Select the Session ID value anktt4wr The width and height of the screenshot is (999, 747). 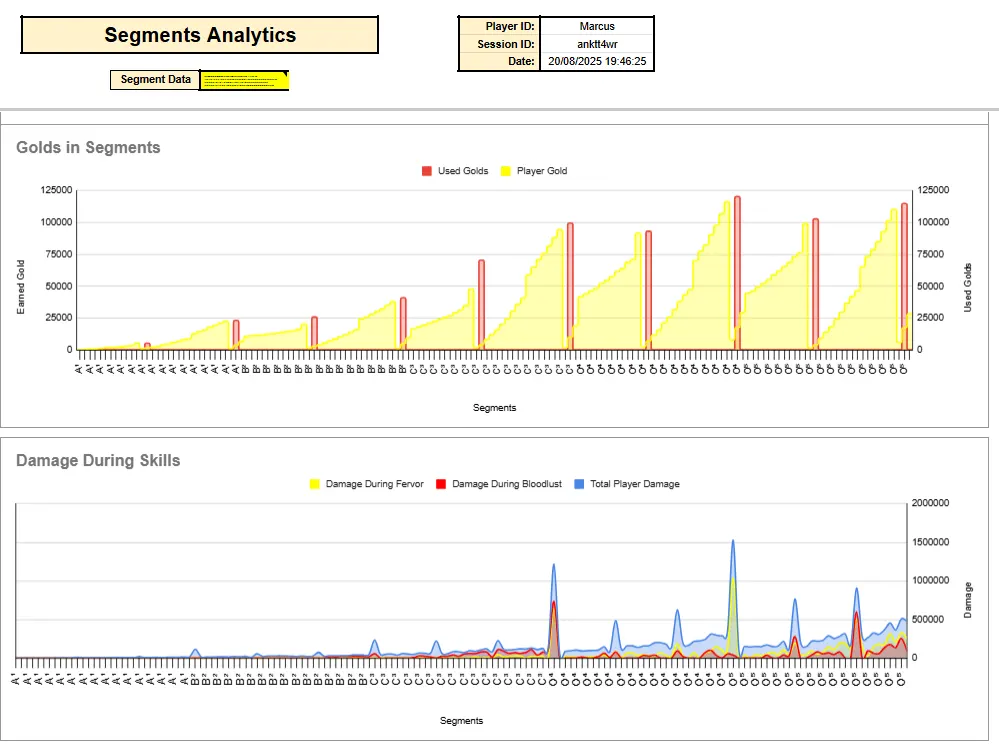(x=597, y=44)
